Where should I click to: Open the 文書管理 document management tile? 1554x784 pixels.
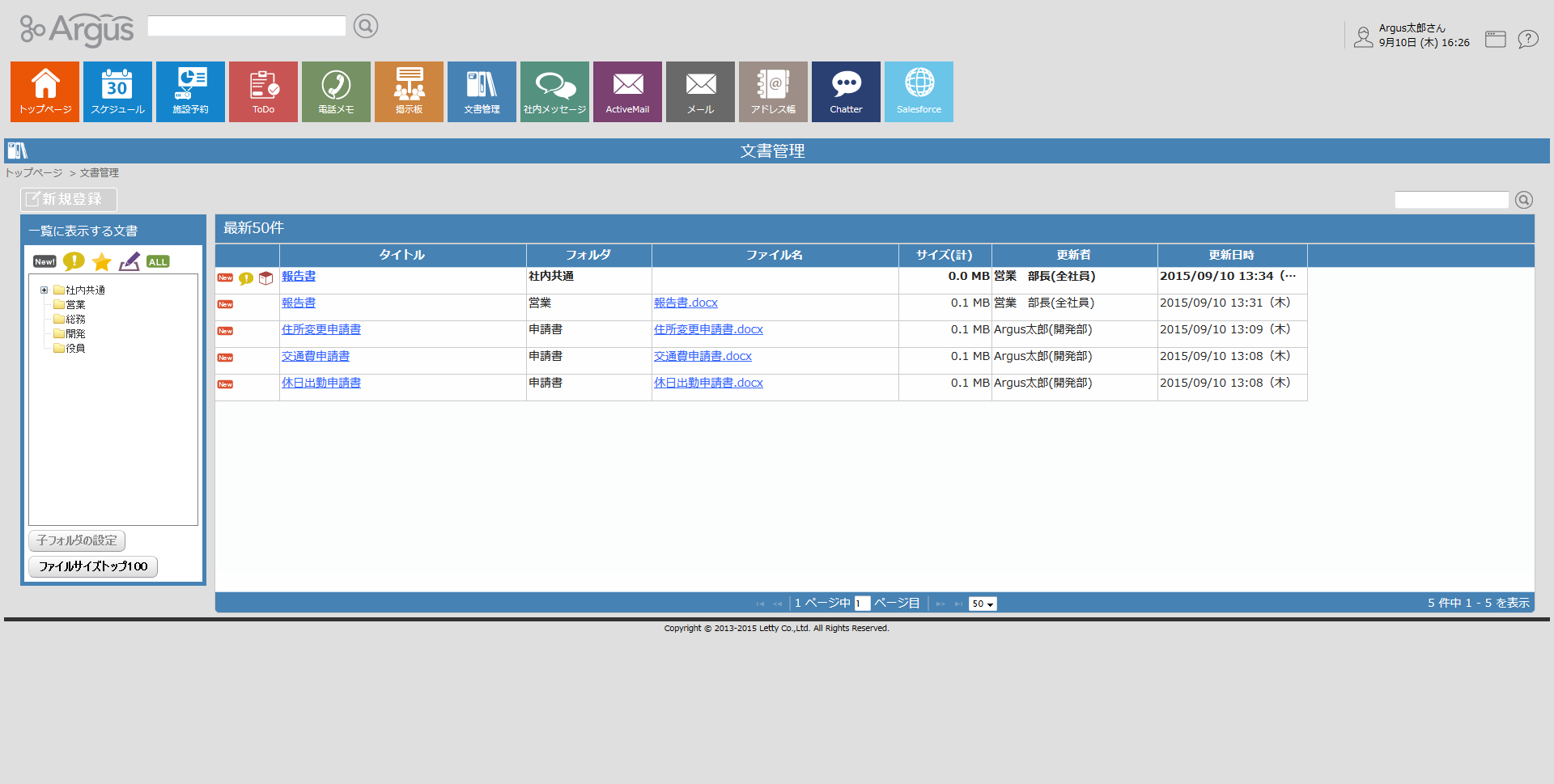[x=482, y=91]
